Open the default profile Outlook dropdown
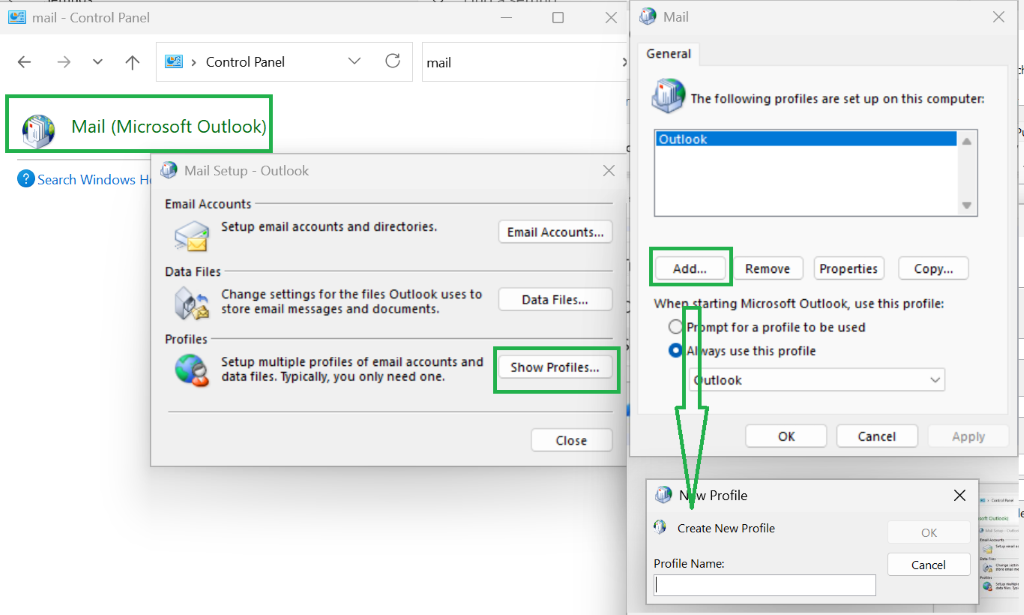Screen dimensions: 1024x615 pyautogui.click(x=816, y=380)
